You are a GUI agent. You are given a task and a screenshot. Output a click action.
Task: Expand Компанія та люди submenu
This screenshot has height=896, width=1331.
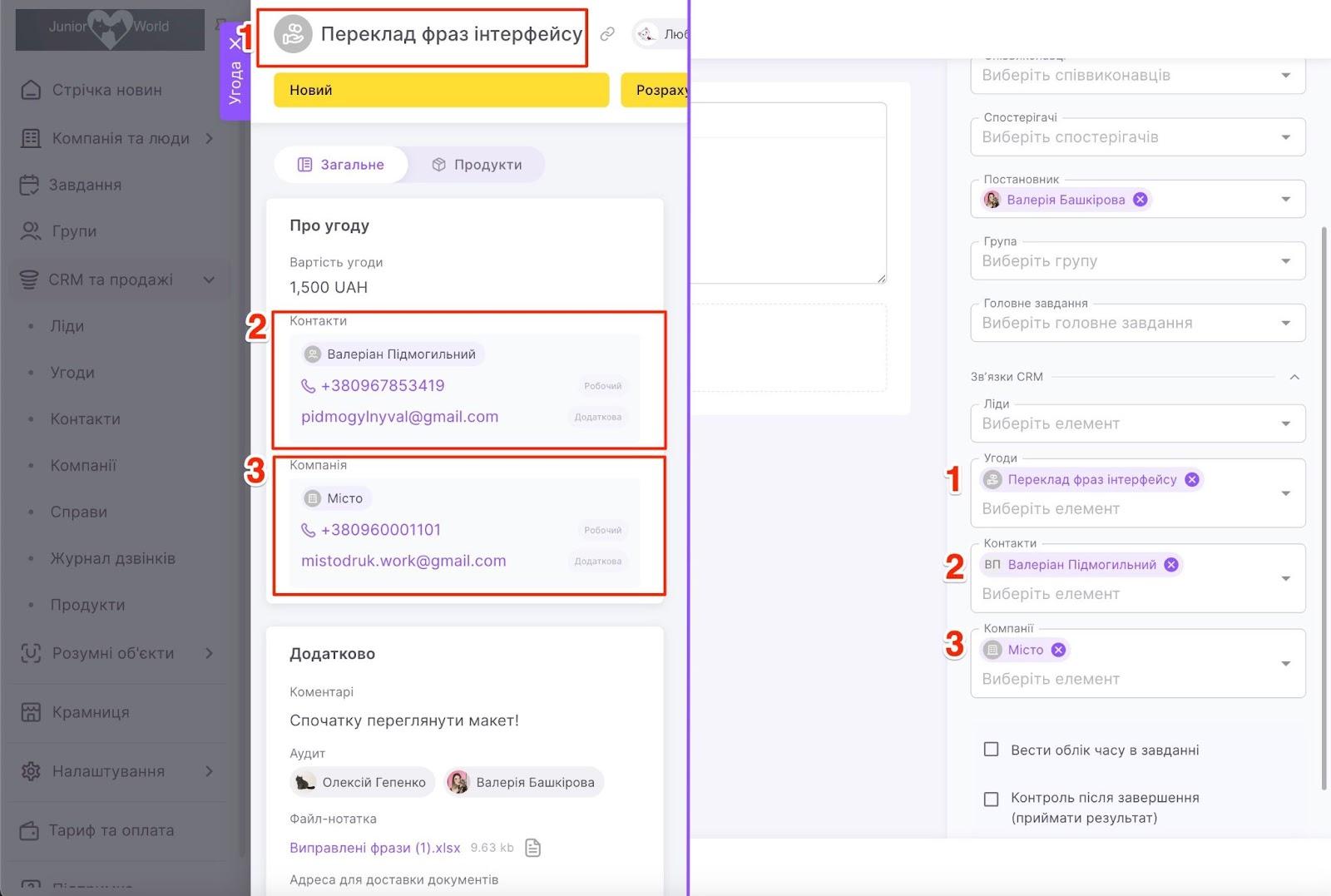pyautogui.click(x=210, y=138)
